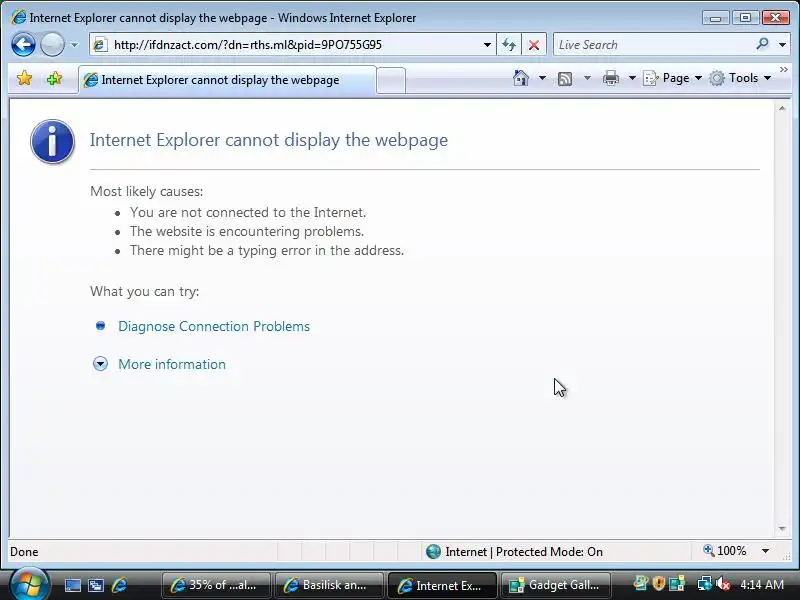
Task: Refresh the page with the Refresh icon
Action: tap(509, 45)
